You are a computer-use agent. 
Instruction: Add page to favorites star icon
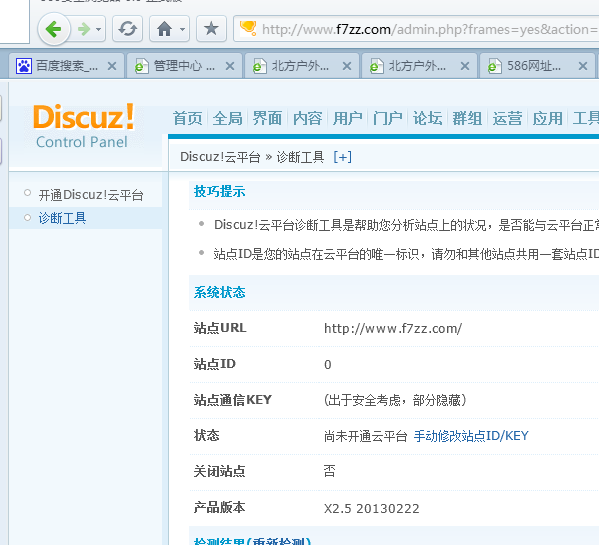point(211,29)
